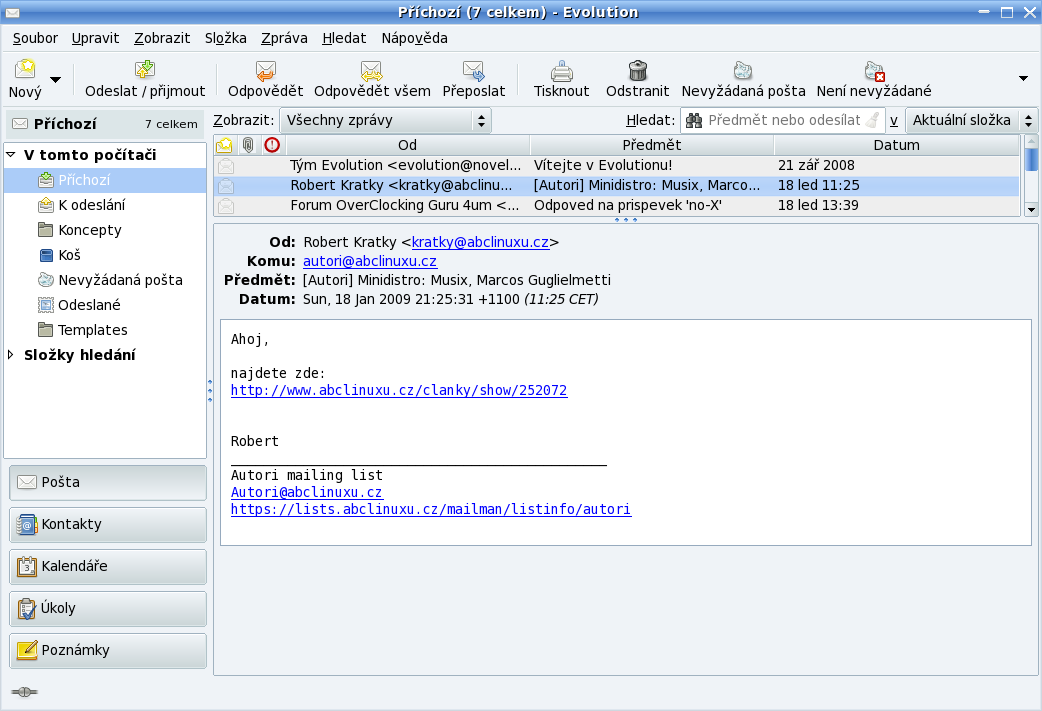Reply to all with Odpovědět všem
This screenshot has height=711, width=1042.
(371, 70)
